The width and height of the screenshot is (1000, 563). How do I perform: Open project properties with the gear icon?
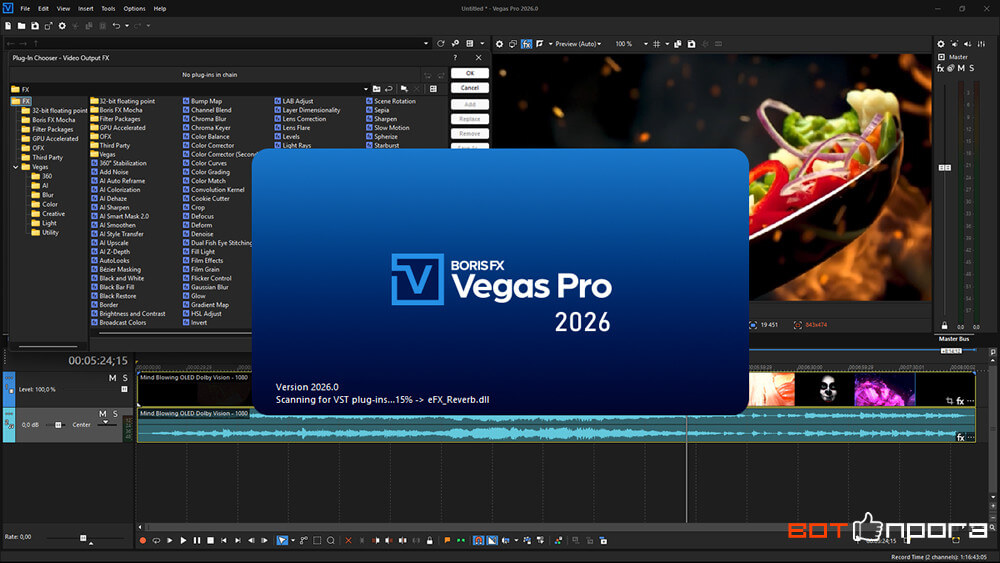point(62,26)
